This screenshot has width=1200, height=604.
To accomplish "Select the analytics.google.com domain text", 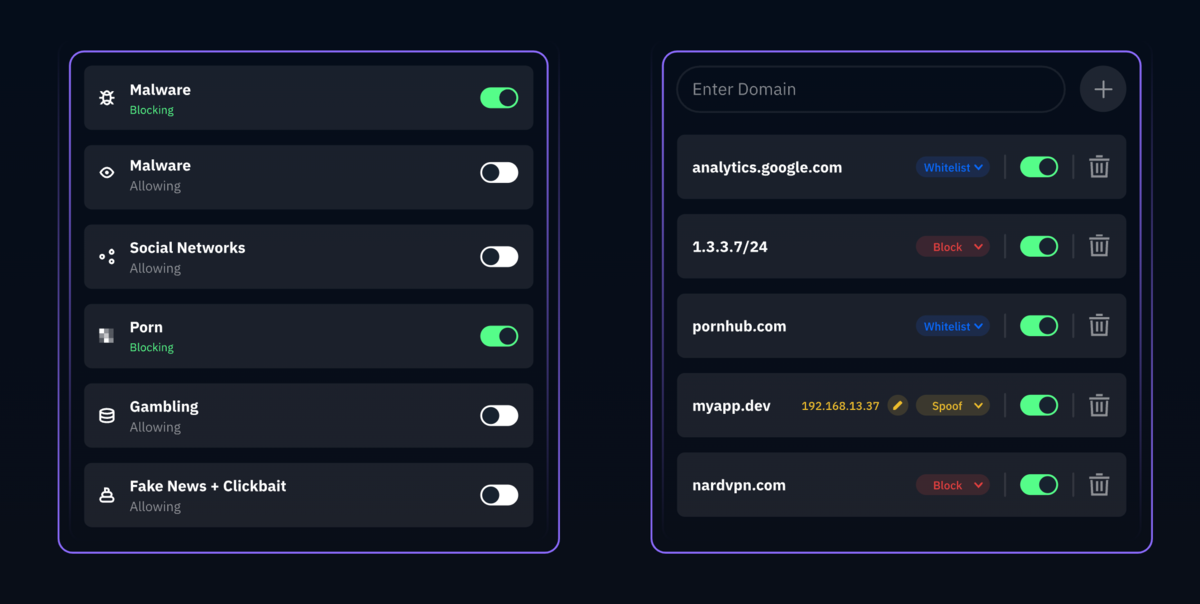I will (767, 167).
